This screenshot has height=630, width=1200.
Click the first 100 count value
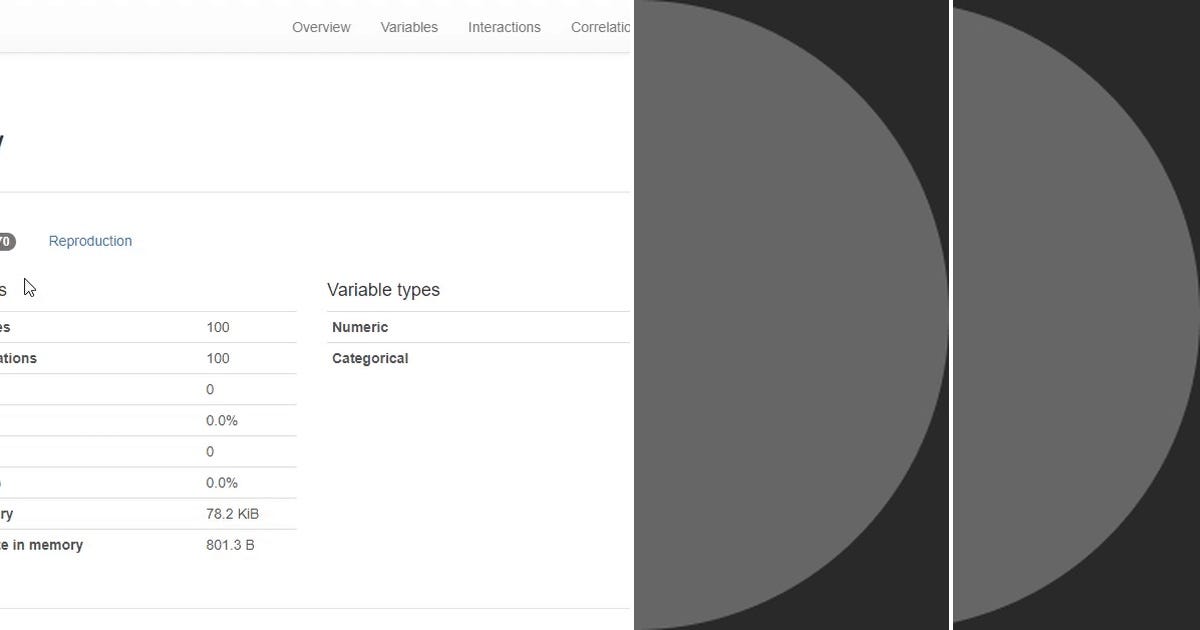coord(217,327)
